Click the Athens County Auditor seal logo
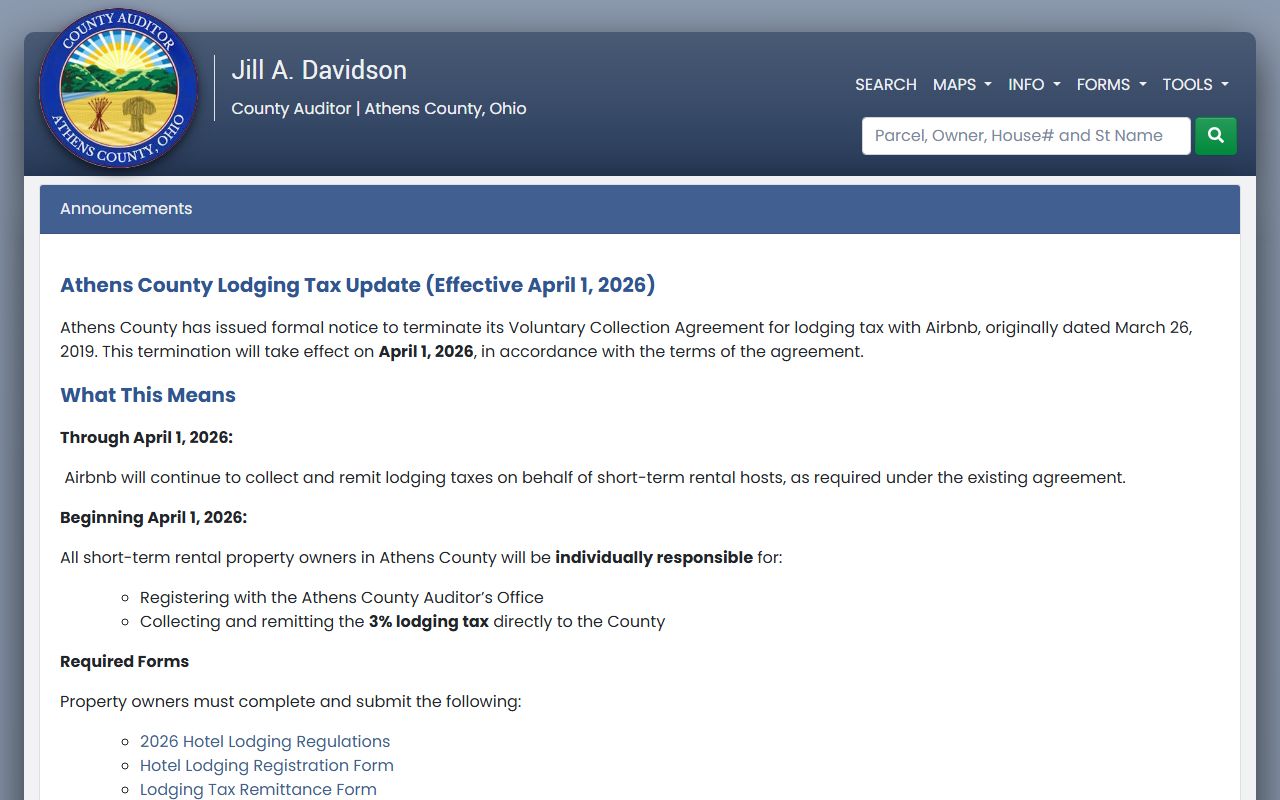This screenshot has height=800, width=1280. [119, 88]
